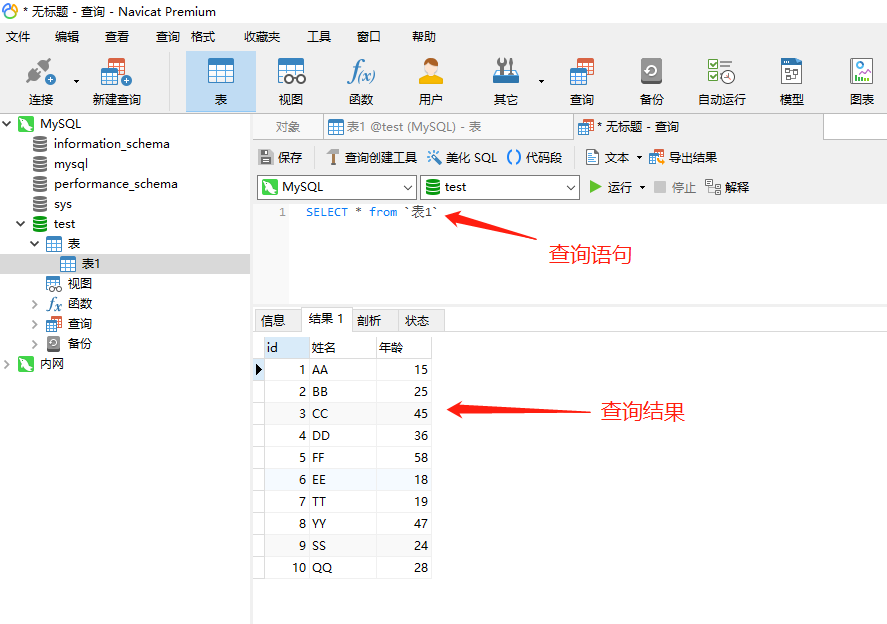This screenshot has width=887, height=624.
Task: Collapse the Tables (表) folder under test
Action: [35, 243]
